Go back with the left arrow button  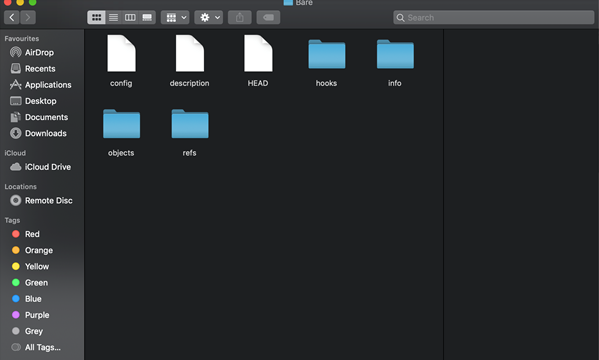coord(12,18)
